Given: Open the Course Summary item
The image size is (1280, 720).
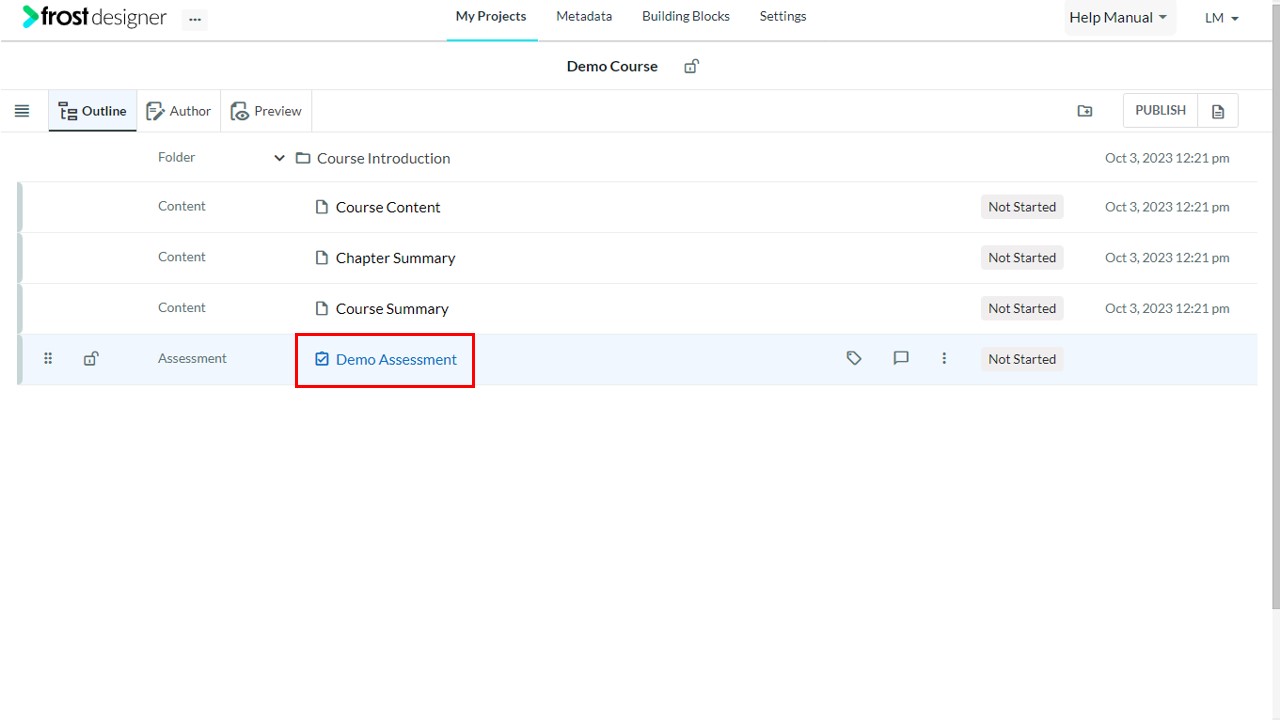Looking at the screenshot, I should coord(392,309).
